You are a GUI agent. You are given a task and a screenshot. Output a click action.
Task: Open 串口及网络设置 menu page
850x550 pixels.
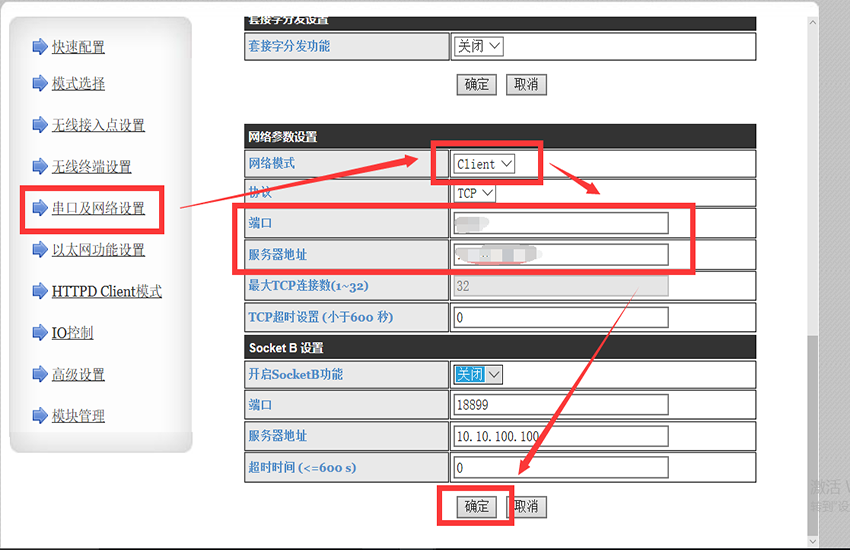coord(98,208)
